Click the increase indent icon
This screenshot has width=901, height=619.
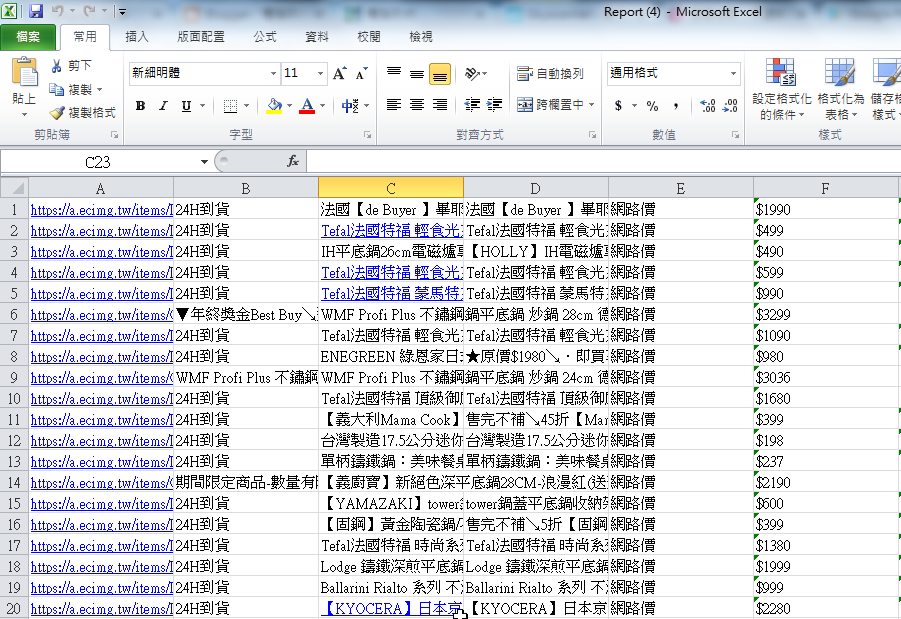click(x=494, y=105)
